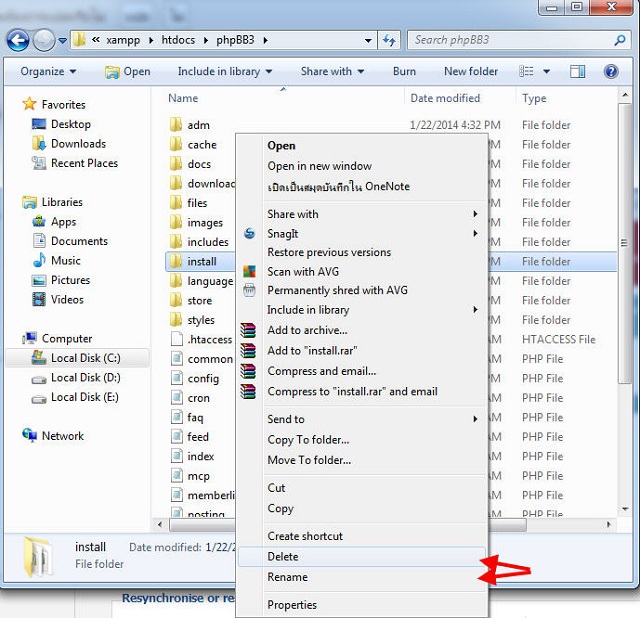
Task: Select the config PHP file icon
Action: [x=176, y=378]
